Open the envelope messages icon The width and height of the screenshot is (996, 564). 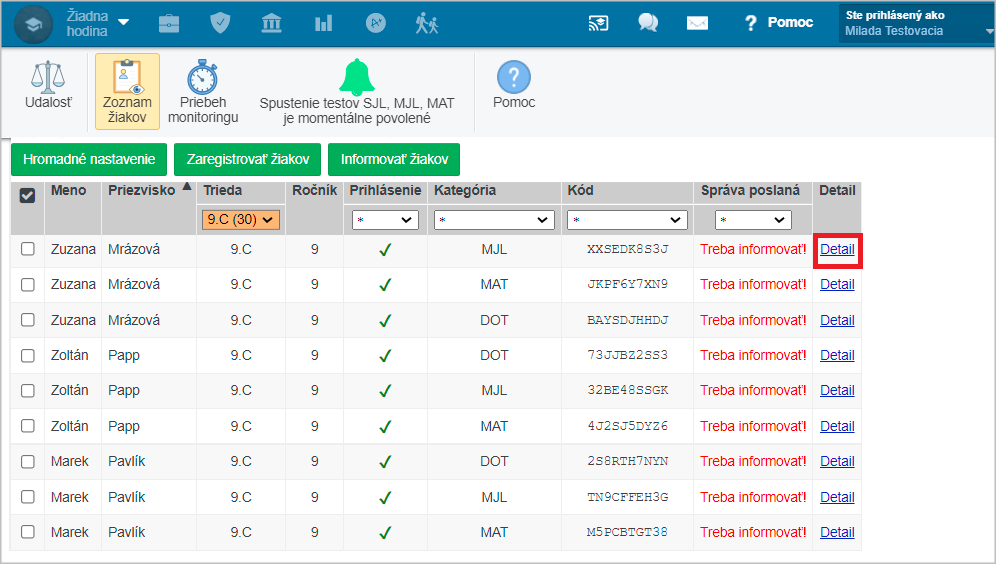tap(697, 24)
